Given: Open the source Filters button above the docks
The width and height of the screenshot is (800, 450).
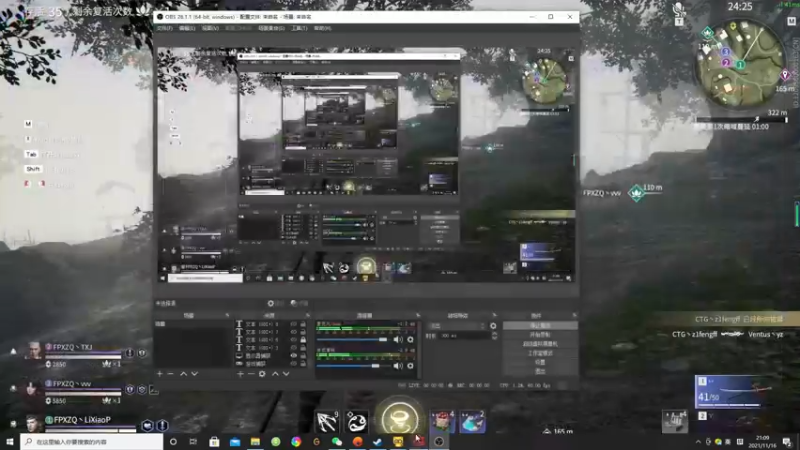Looking at the screenshot, I should point(299,303).
